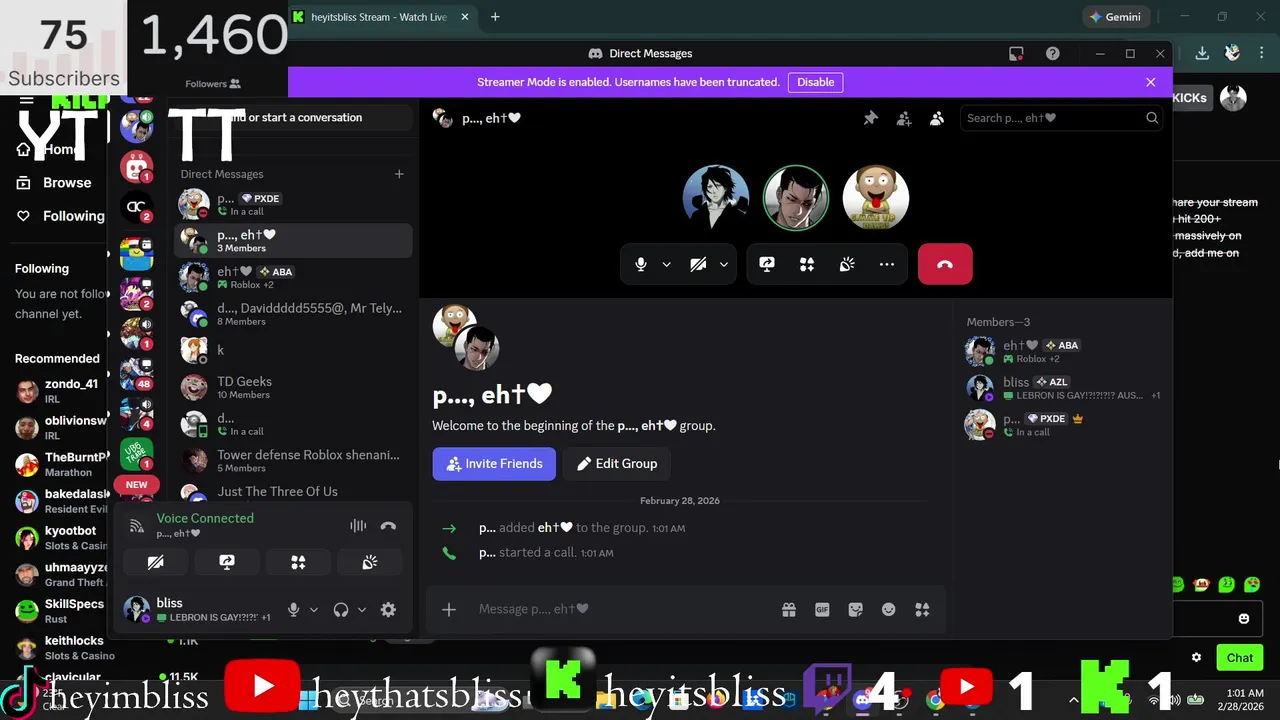Open Just The Three Of Us group

[293, 491]
